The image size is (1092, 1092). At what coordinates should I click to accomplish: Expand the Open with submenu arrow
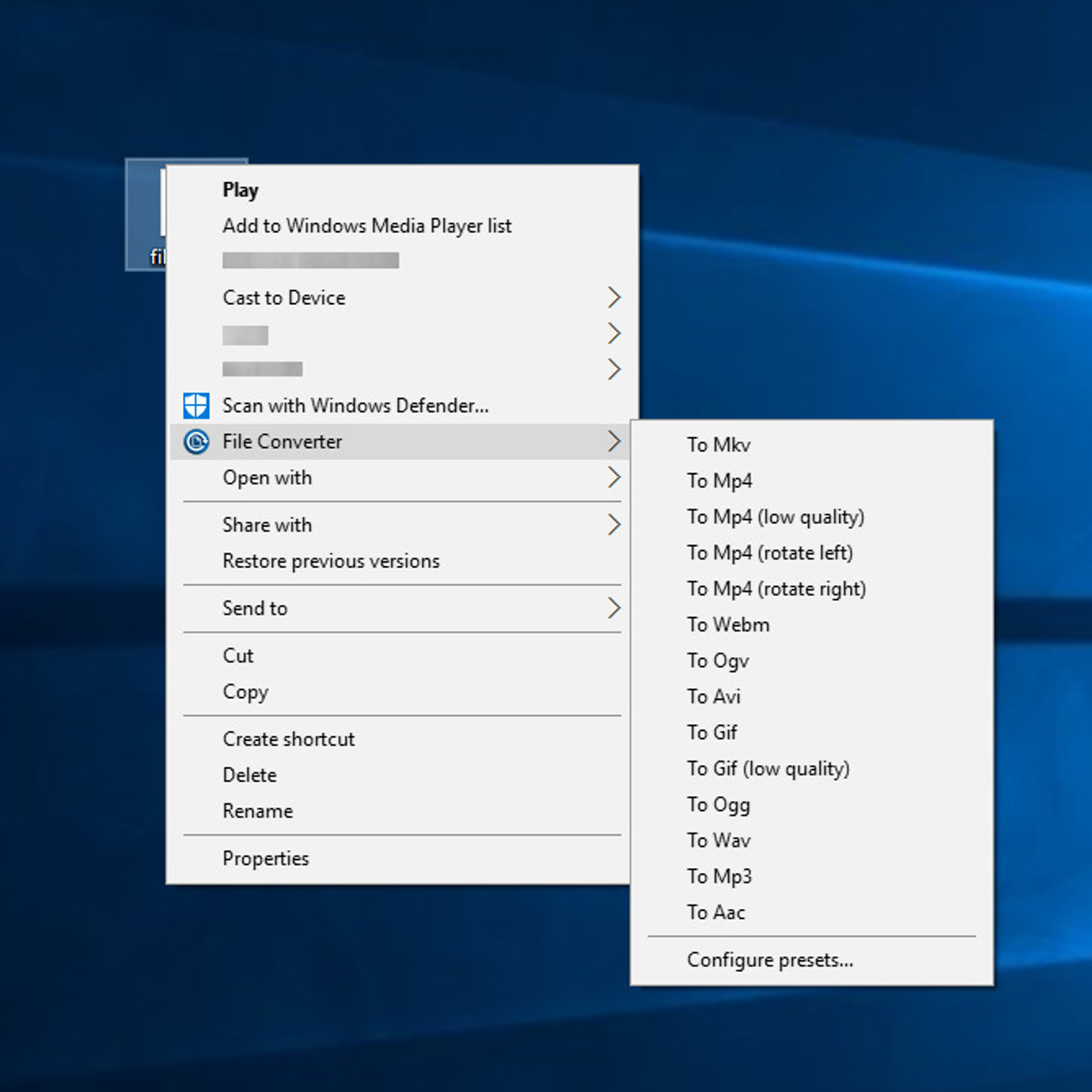[x=614, y=478]
